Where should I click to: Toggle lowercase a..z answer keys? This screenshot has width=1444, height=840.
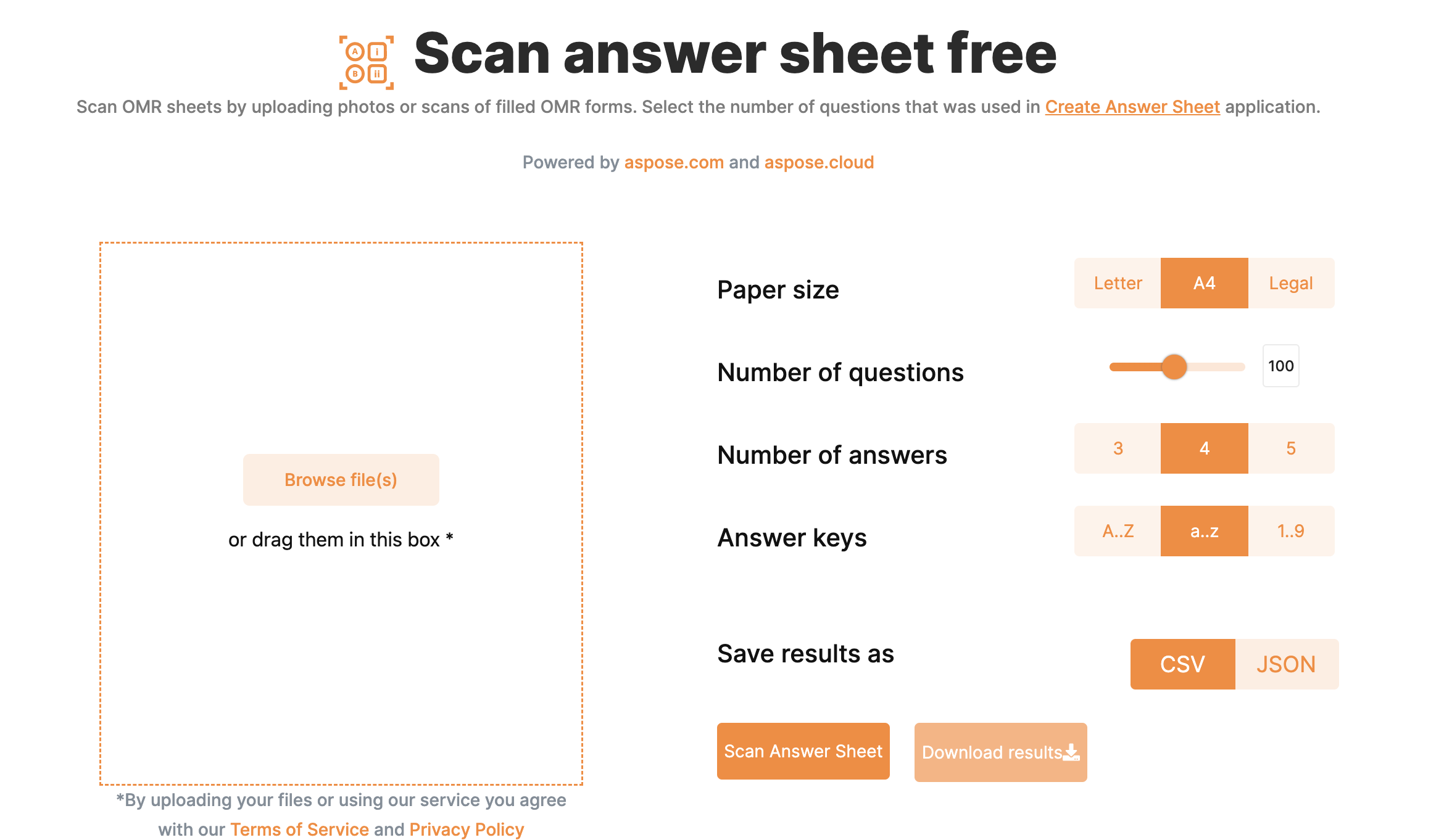click(x=1203, y=531)
